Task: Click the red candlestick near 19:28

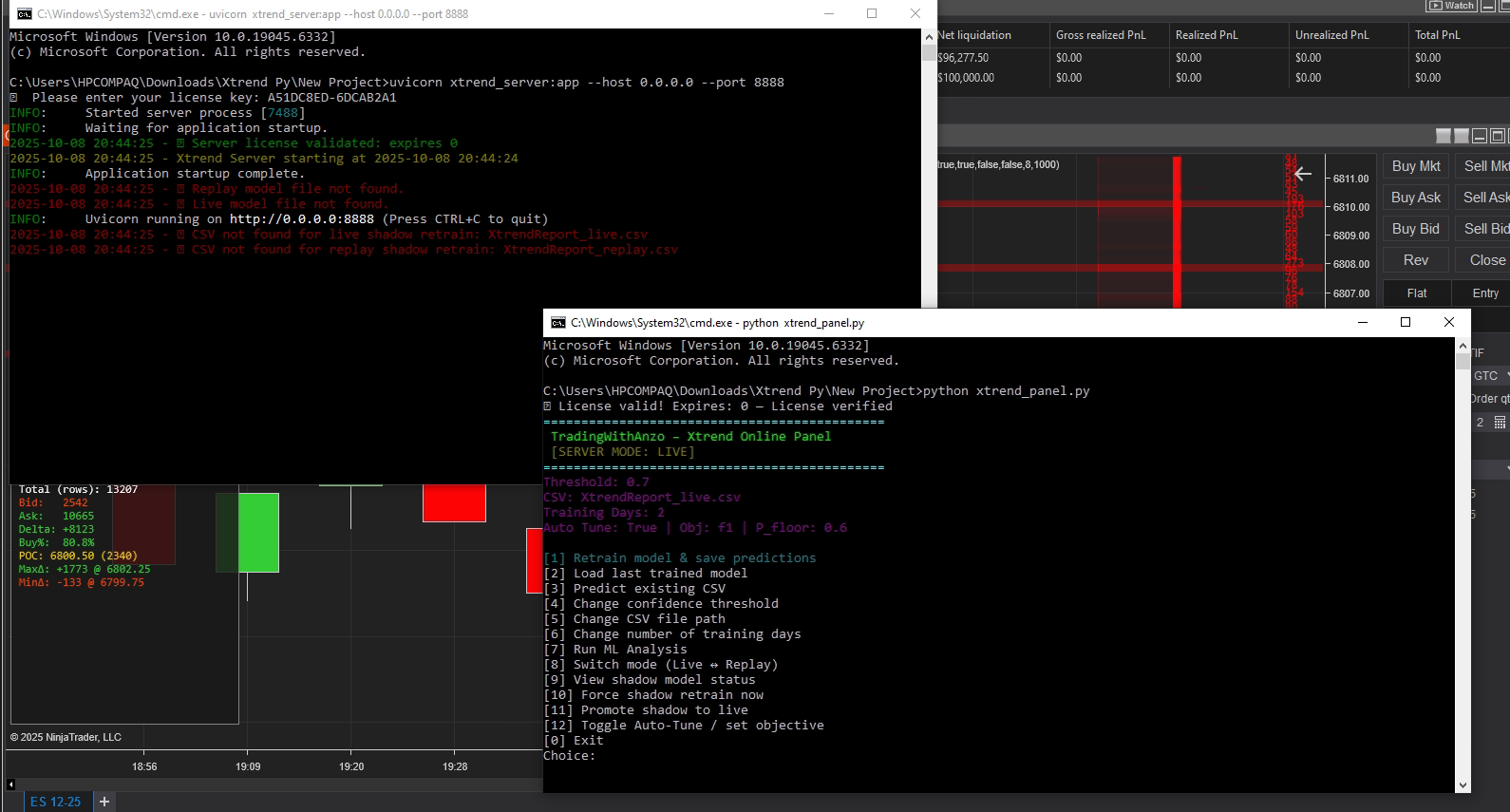Action: pyautogui.click(x=454, y=503)
